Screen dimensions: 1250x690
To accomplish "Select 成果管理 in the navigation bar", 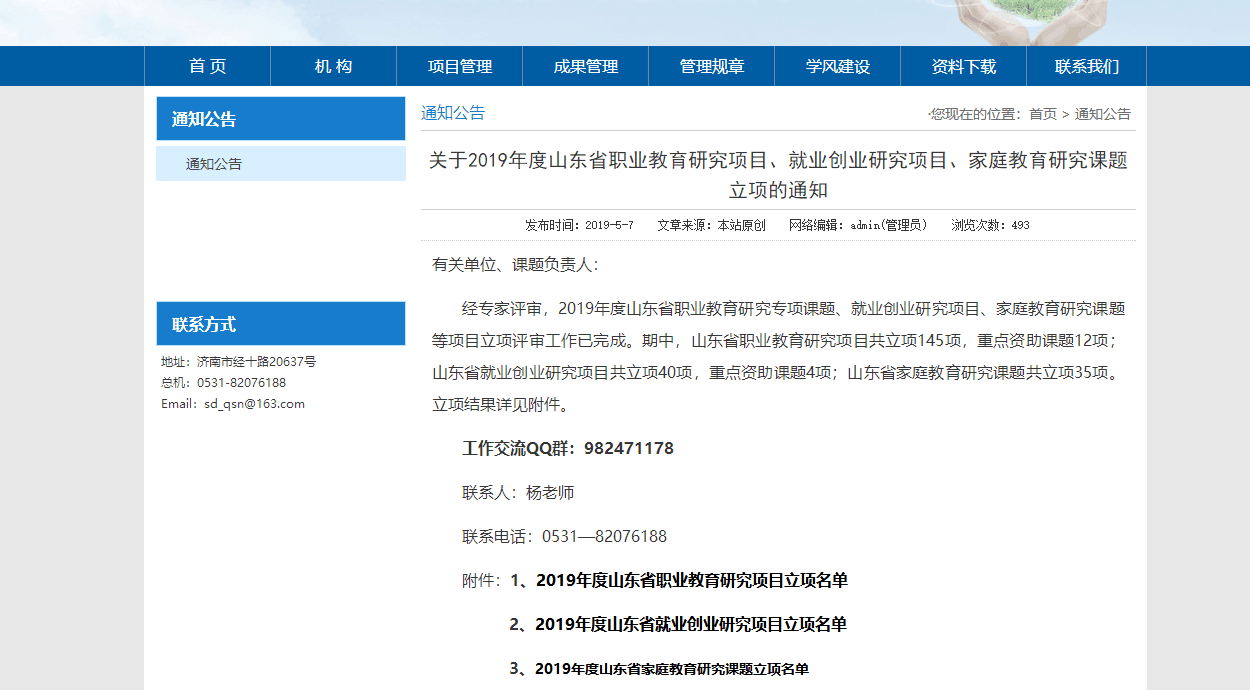I will point(586,66).
